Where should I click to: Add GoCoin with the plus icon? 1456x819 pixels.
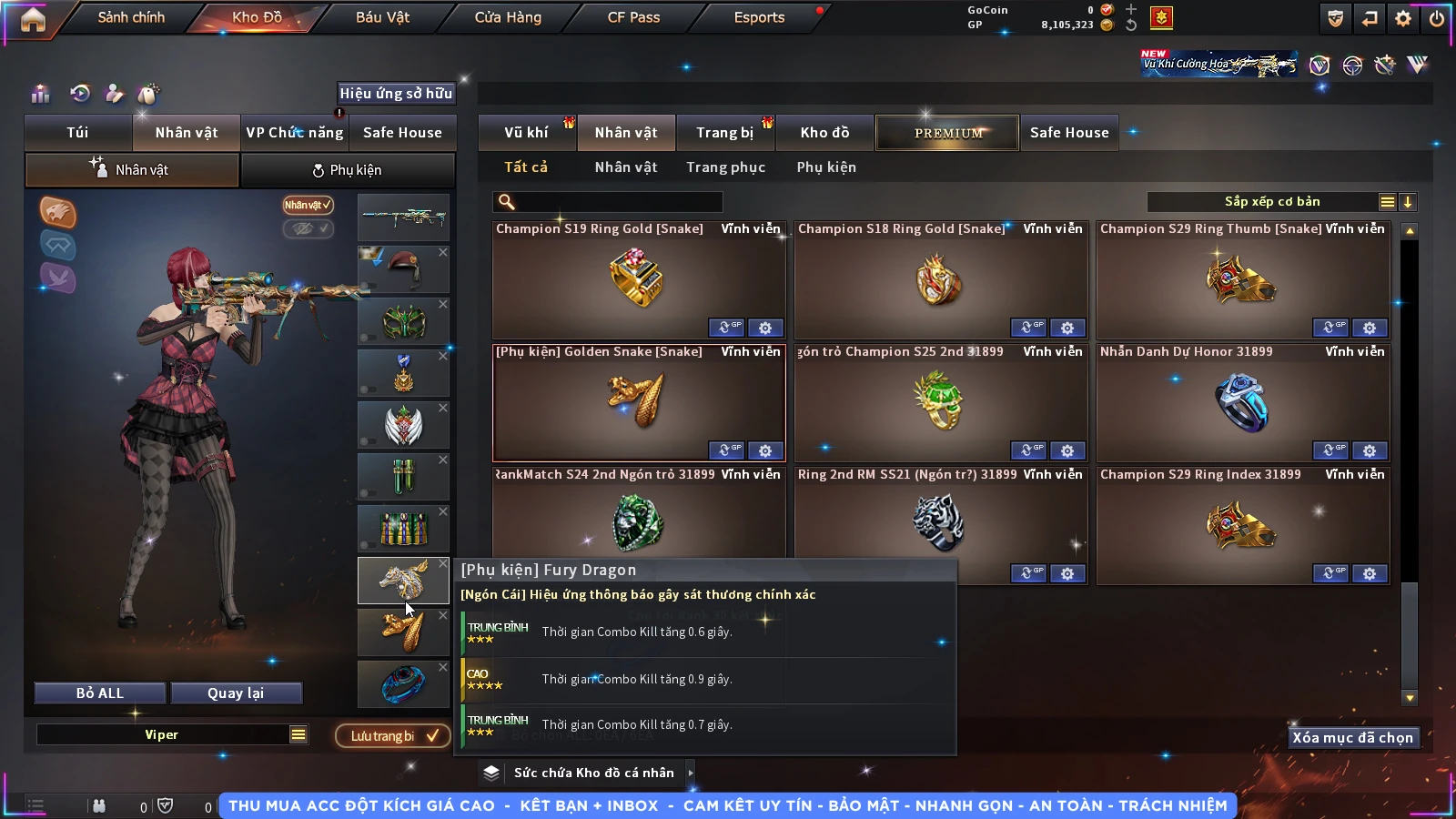click(1131, 9)
